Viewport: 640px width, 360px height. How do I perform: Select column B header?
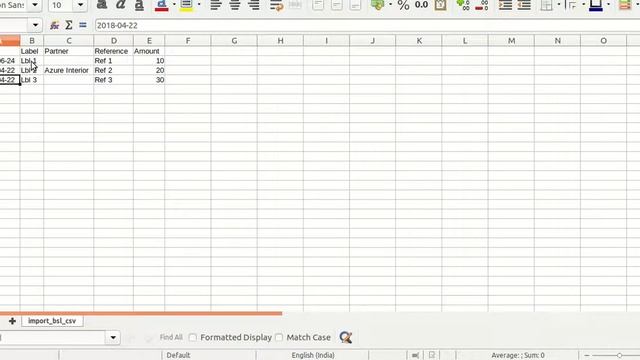(x=32, y=41)
